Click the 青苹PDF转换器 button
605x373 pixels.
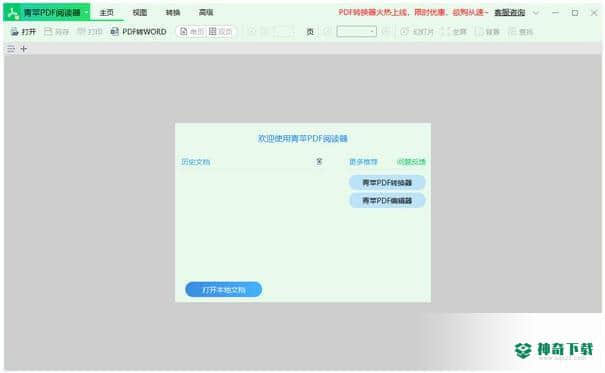pyautogui.click(x=387, y=182)
